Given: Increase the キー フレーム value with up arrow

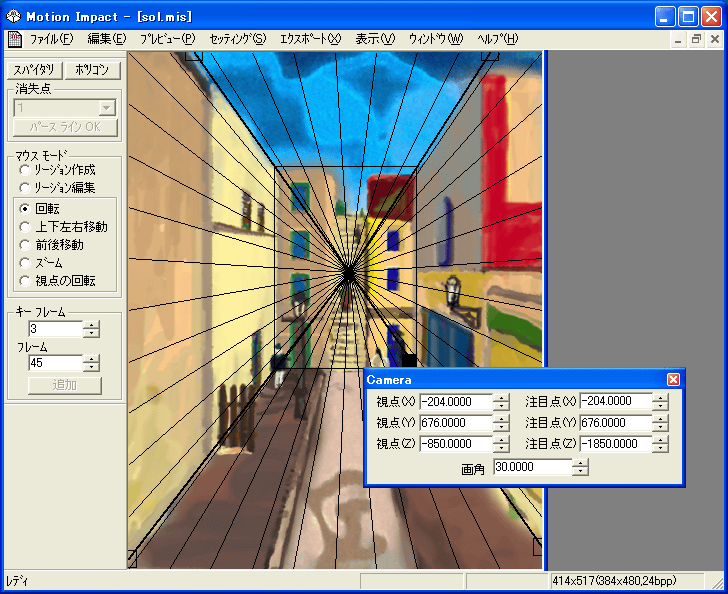Looking at the screenshot, I should pos(91,325).
